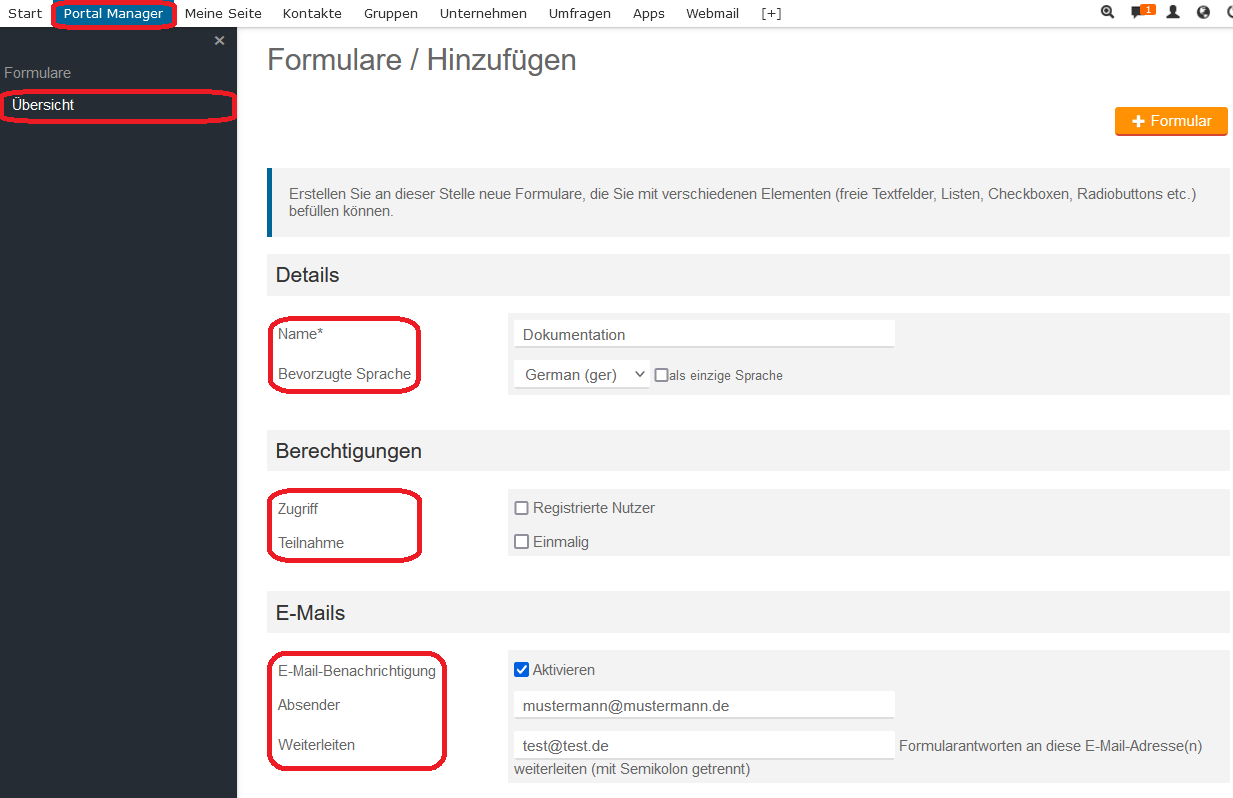Open Webmail in the top menu

tap(713, 14)
